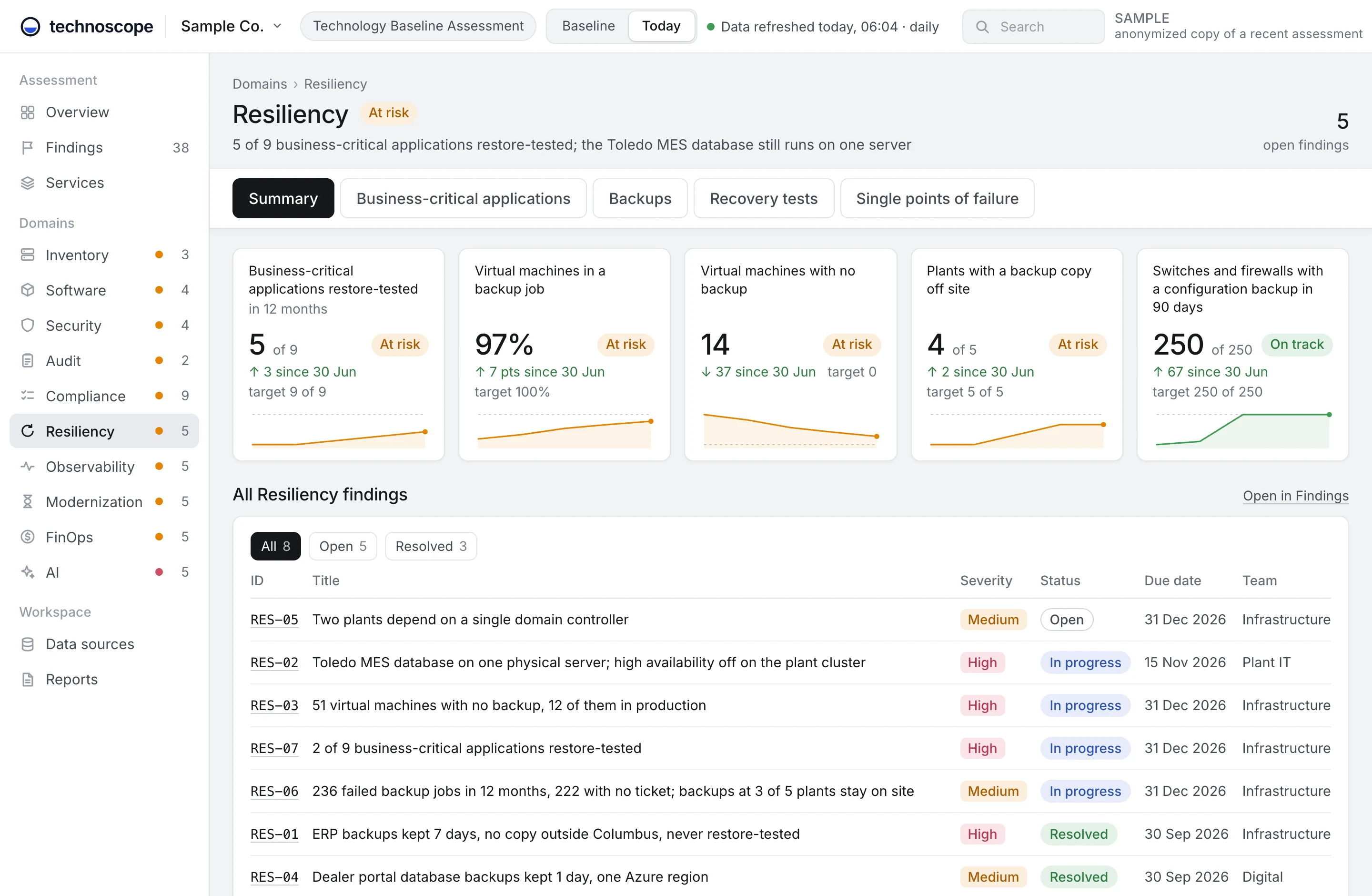Click Resolved badge on RES-01 row

(1079, 835)
